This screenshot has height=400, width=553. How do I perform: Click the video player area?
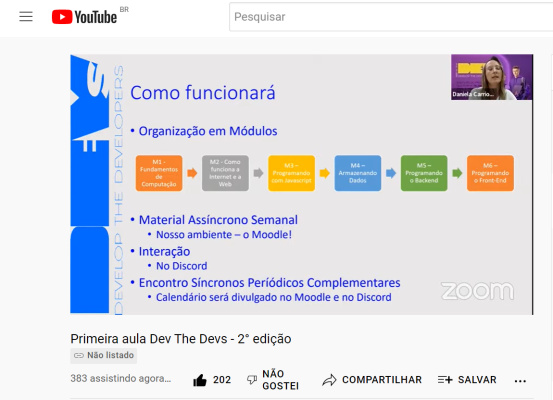tap(302, 184)
